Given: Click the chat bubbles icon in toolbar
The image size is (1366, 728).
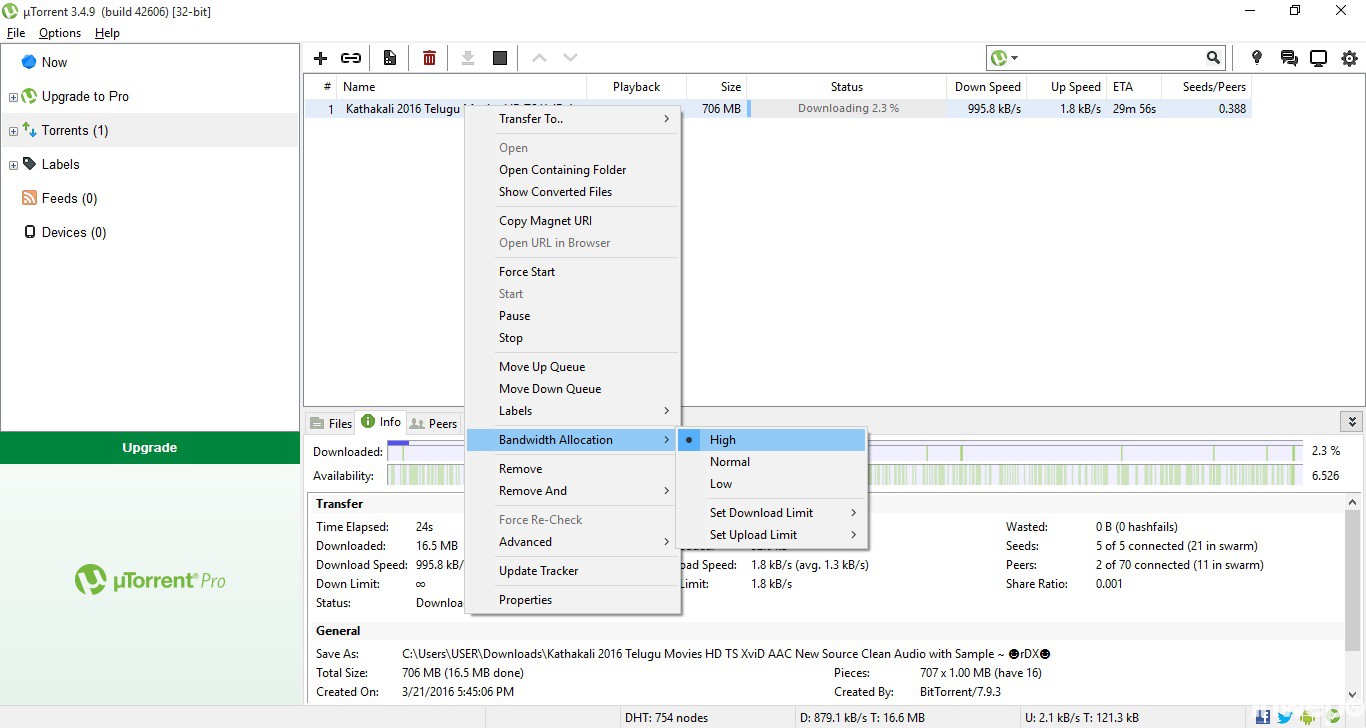Looking at the screenshot, I should (1289, 58).
